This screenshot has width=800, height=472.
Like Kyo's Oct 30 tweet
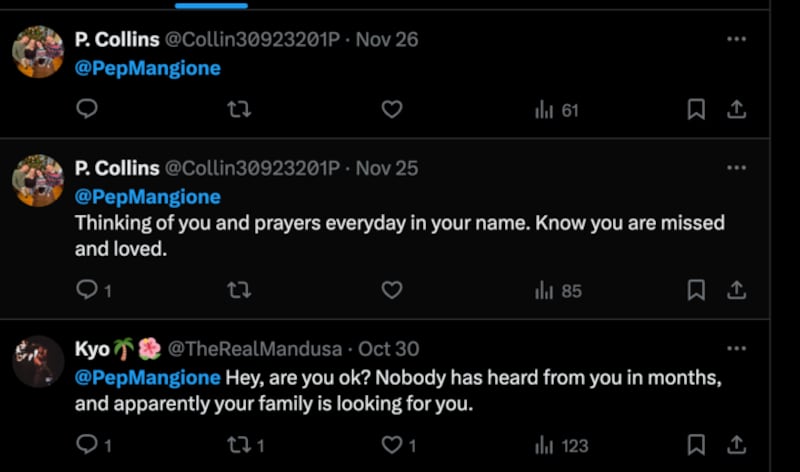click(392, 445)
